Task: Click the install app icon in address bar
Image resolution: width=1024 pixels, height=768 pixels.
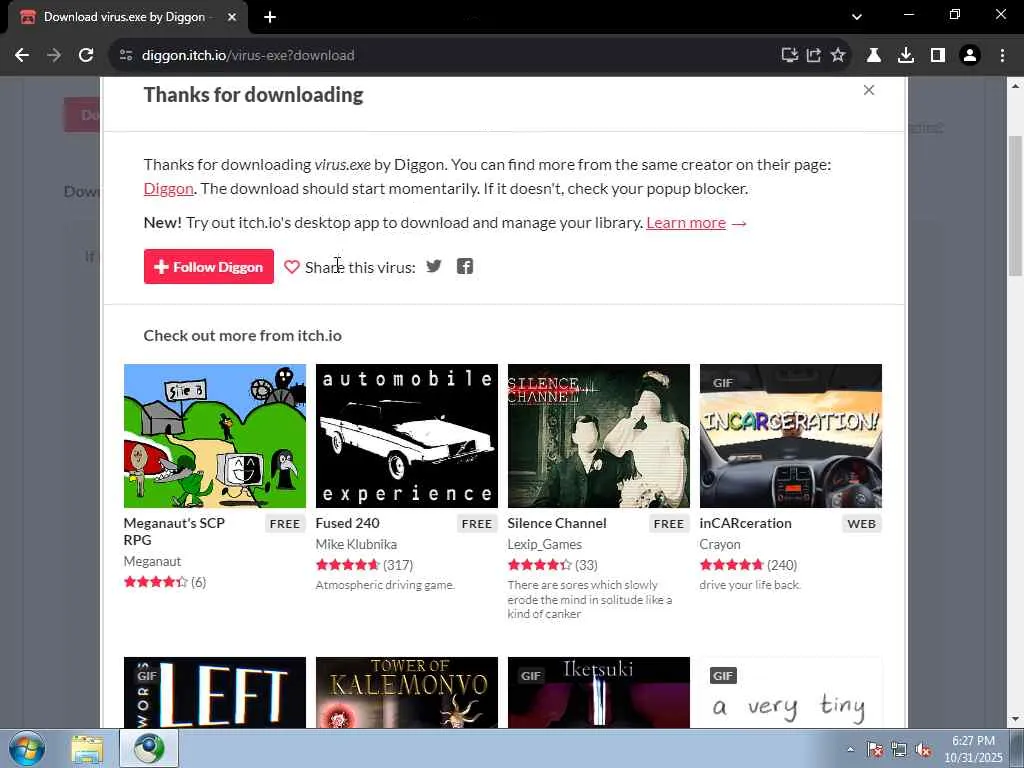Action: coord(790,56)
